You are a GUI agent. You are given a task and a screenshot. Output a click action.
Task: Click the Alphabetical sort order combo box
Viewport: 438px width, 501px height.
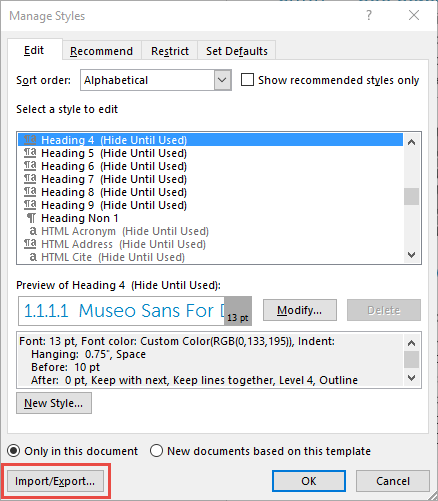click(x=156, y=80)
